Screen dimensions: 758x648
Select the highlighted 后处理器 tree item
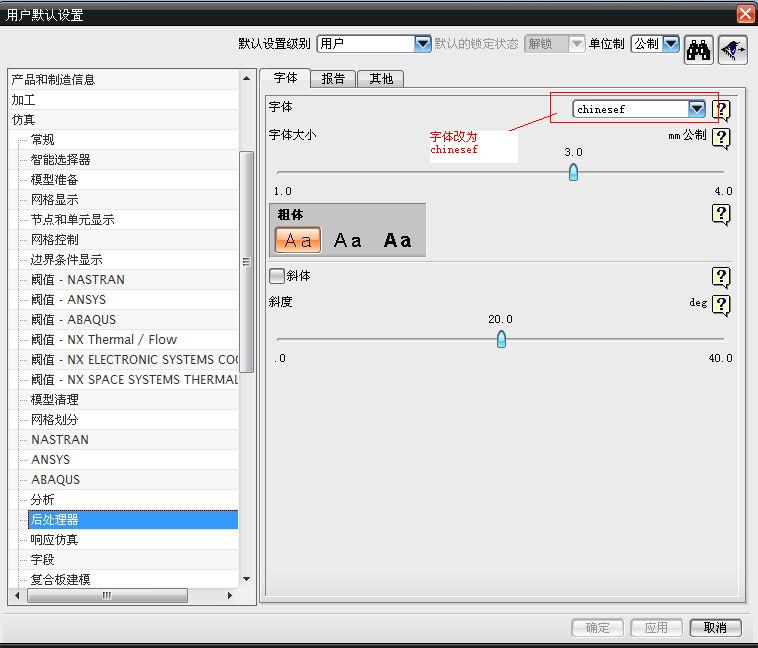point(132,520)
